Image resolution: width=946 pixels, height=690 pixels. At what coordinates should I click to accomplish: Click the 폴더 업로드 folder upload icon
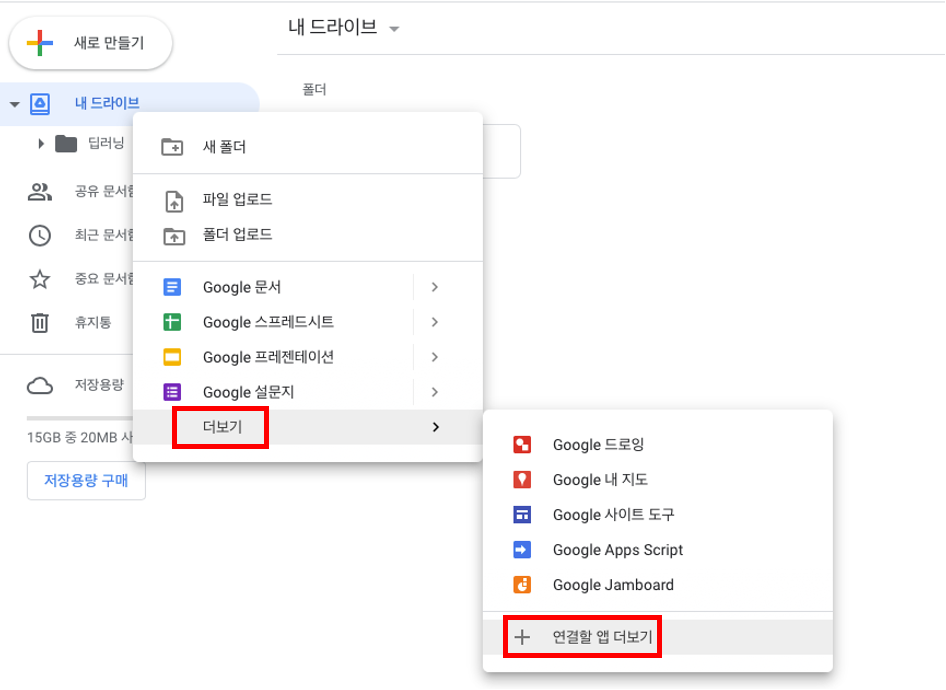click(x=174, y=236)
